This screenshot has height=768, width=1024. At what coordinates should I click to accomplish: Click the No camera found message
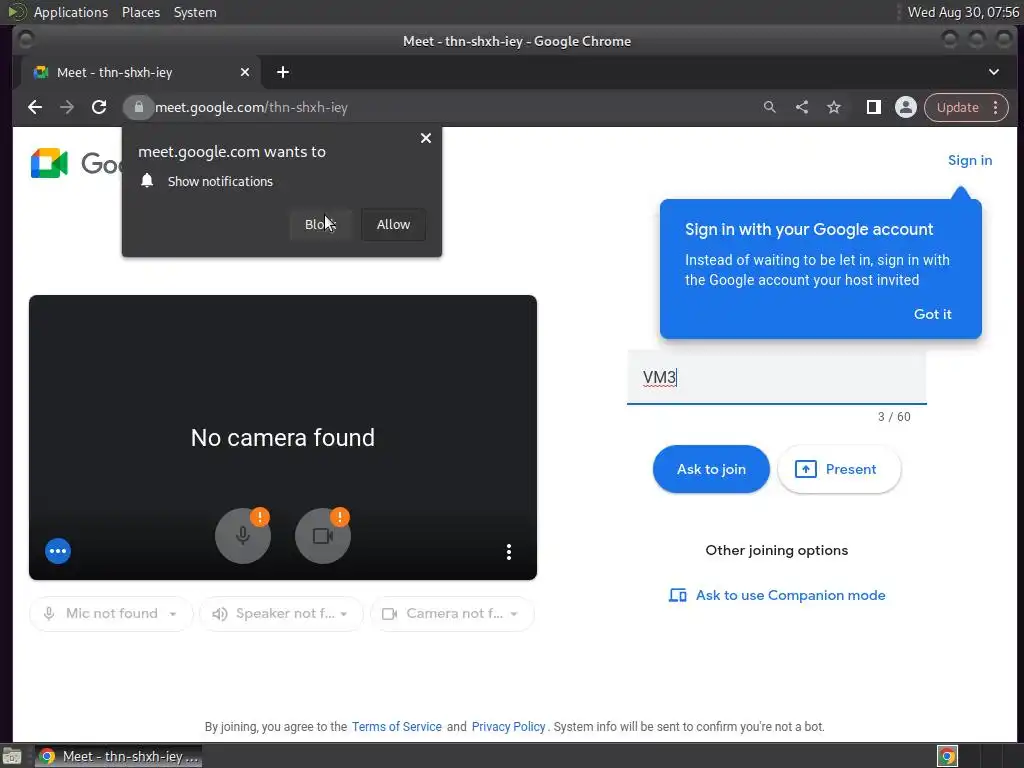point(283,438)
